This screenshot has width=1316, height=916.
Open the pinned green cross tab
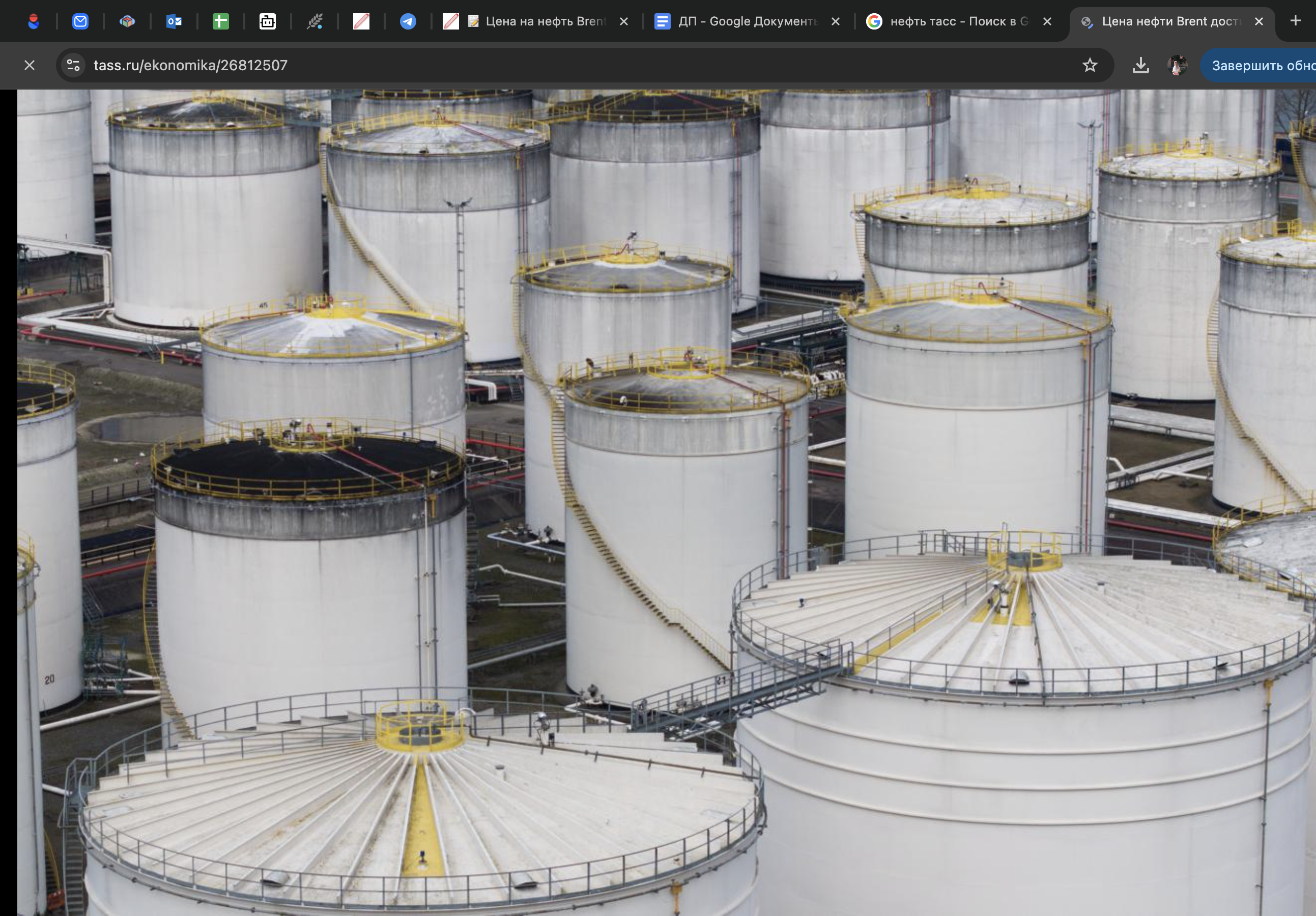tap(221, 22)
